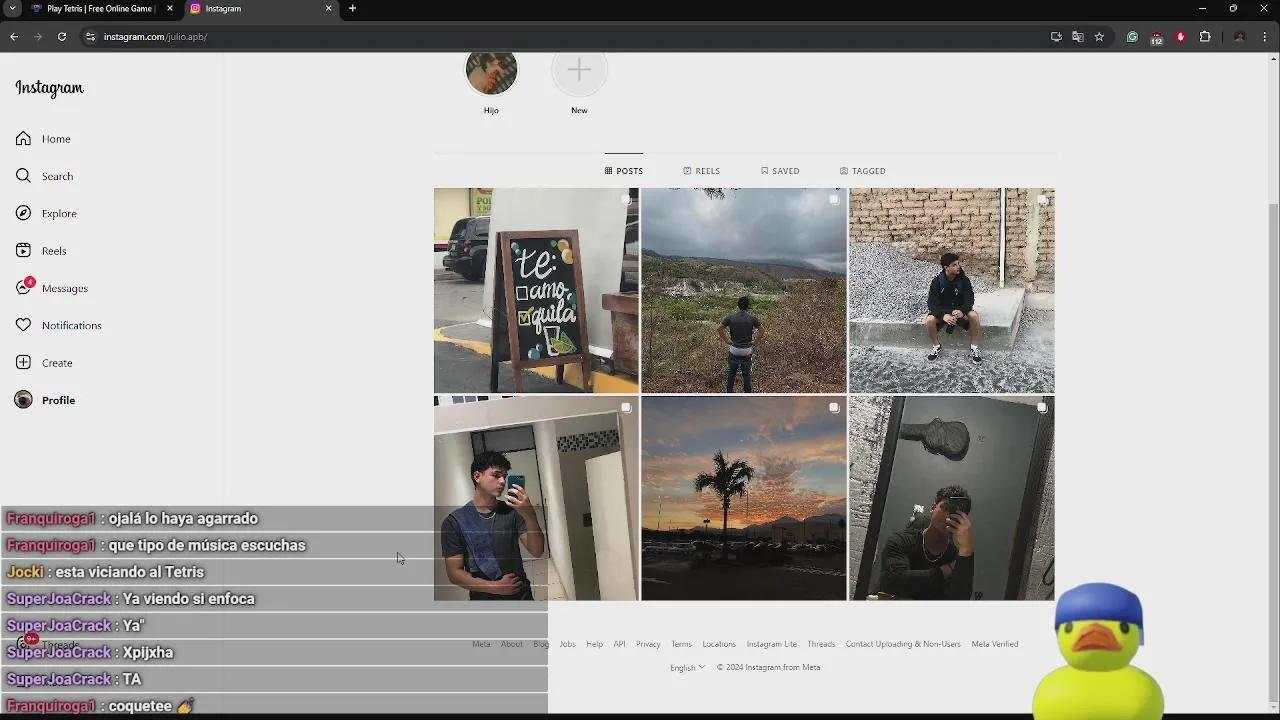Image resolution: width=1280 pixels, height=720 pixels.
Task: Open Messages with unread badge
Action: [52, 288]
